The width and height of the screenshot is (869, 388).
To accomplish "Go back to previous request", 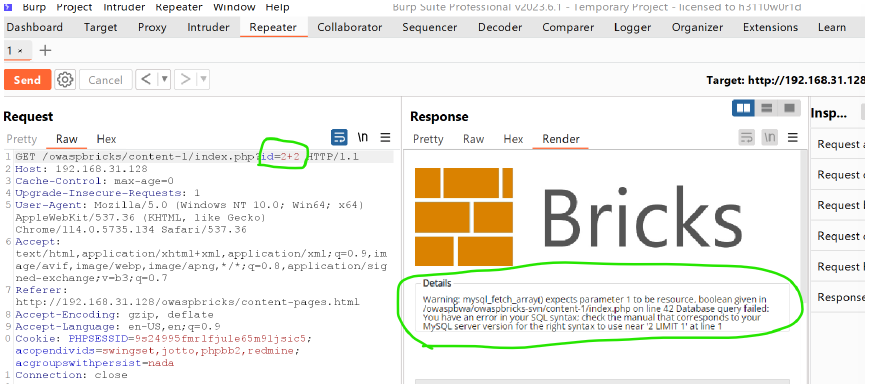I will (146, 80).
